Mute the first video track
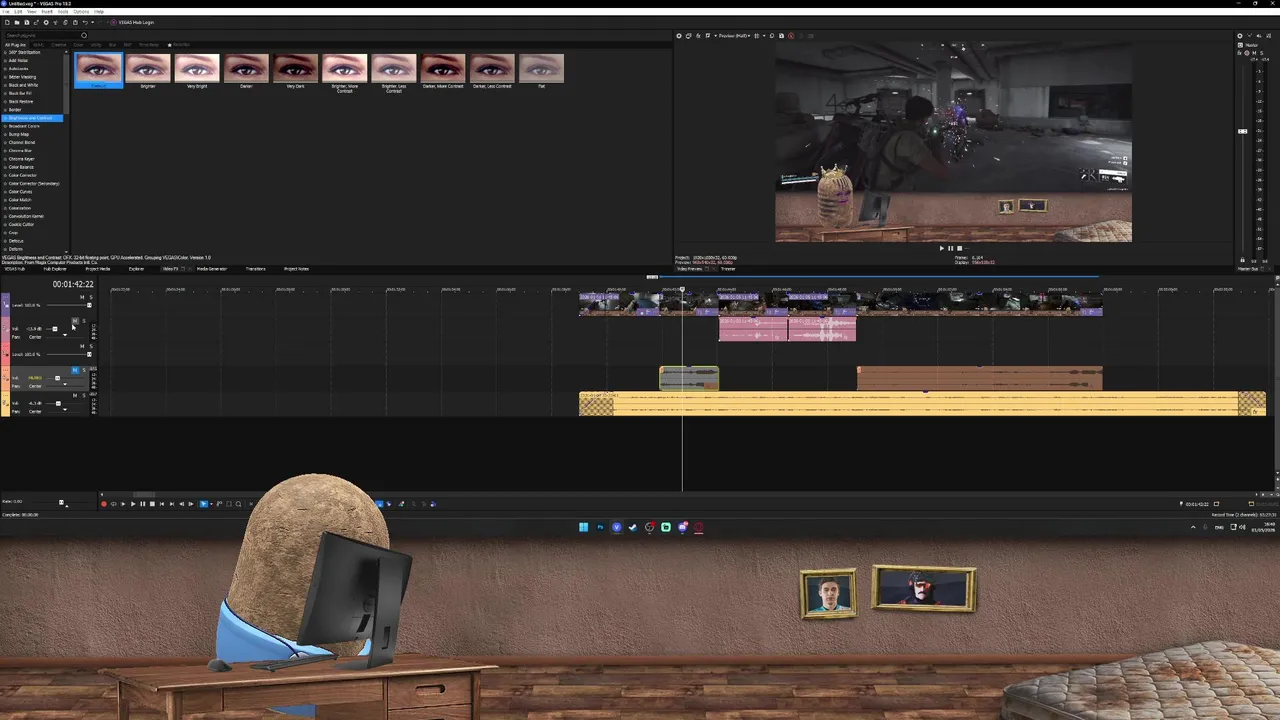 point(82,297)
